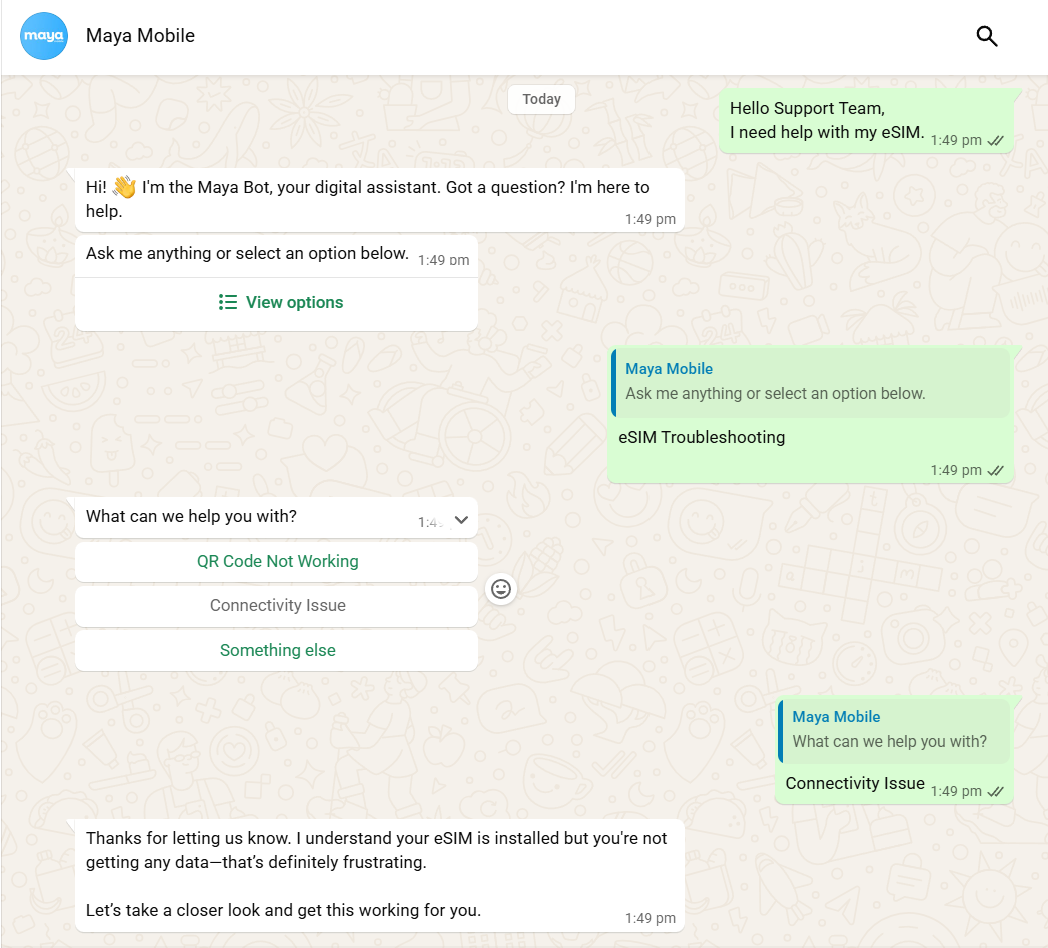Jump to quoted 'Ask me anything or select an option below.' message

pos(810,382)
